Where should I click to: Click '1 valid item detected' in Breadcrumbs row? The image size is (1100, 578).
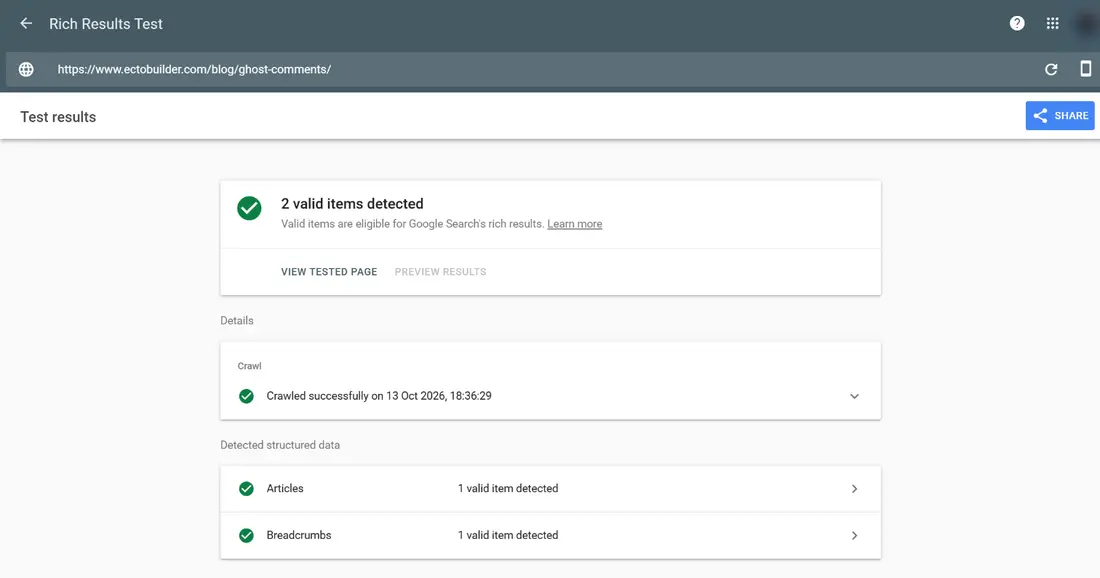click(508, 535)
